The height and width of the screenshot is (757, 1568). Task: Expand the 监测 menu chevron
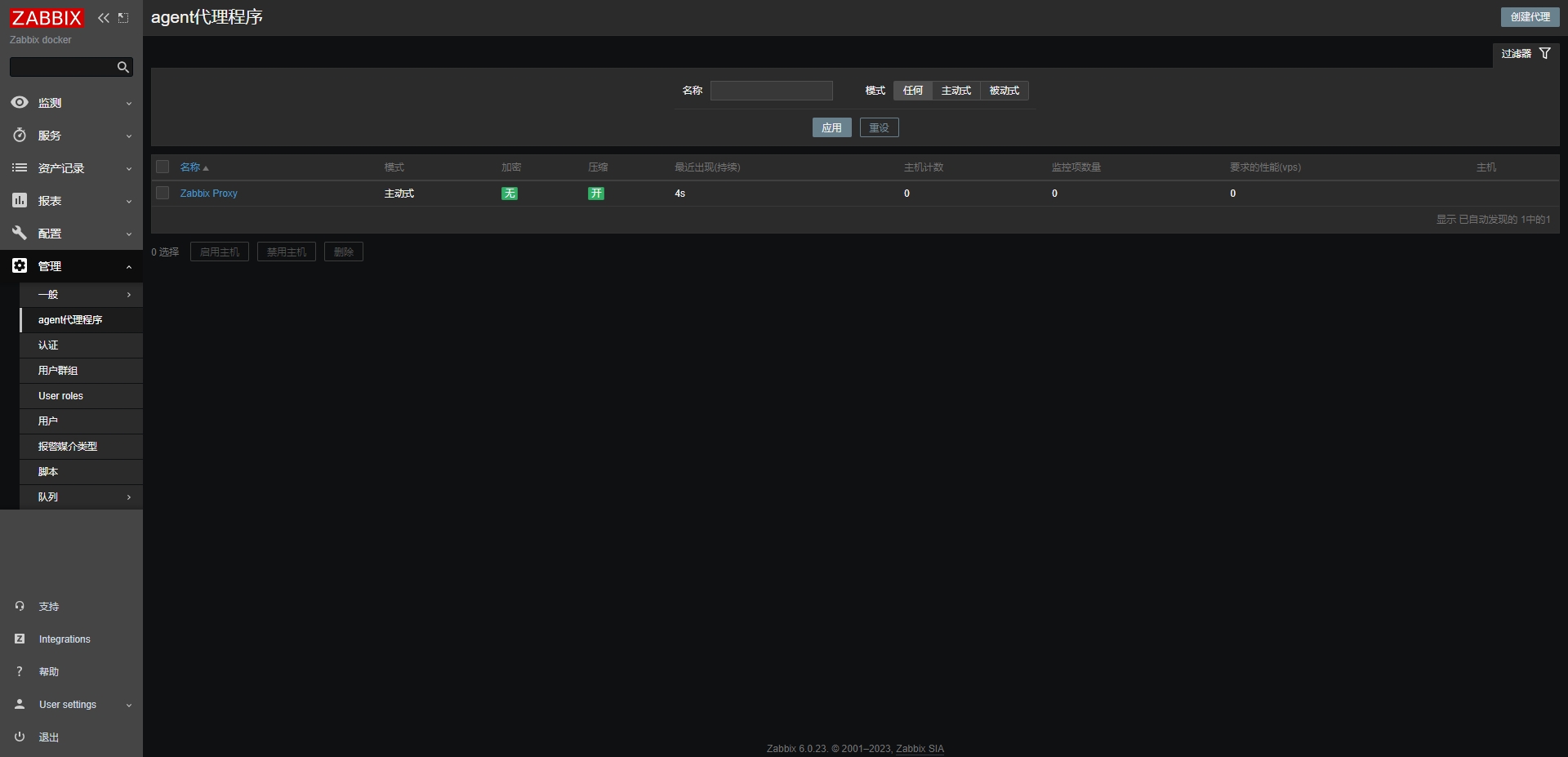click(128, 104)
